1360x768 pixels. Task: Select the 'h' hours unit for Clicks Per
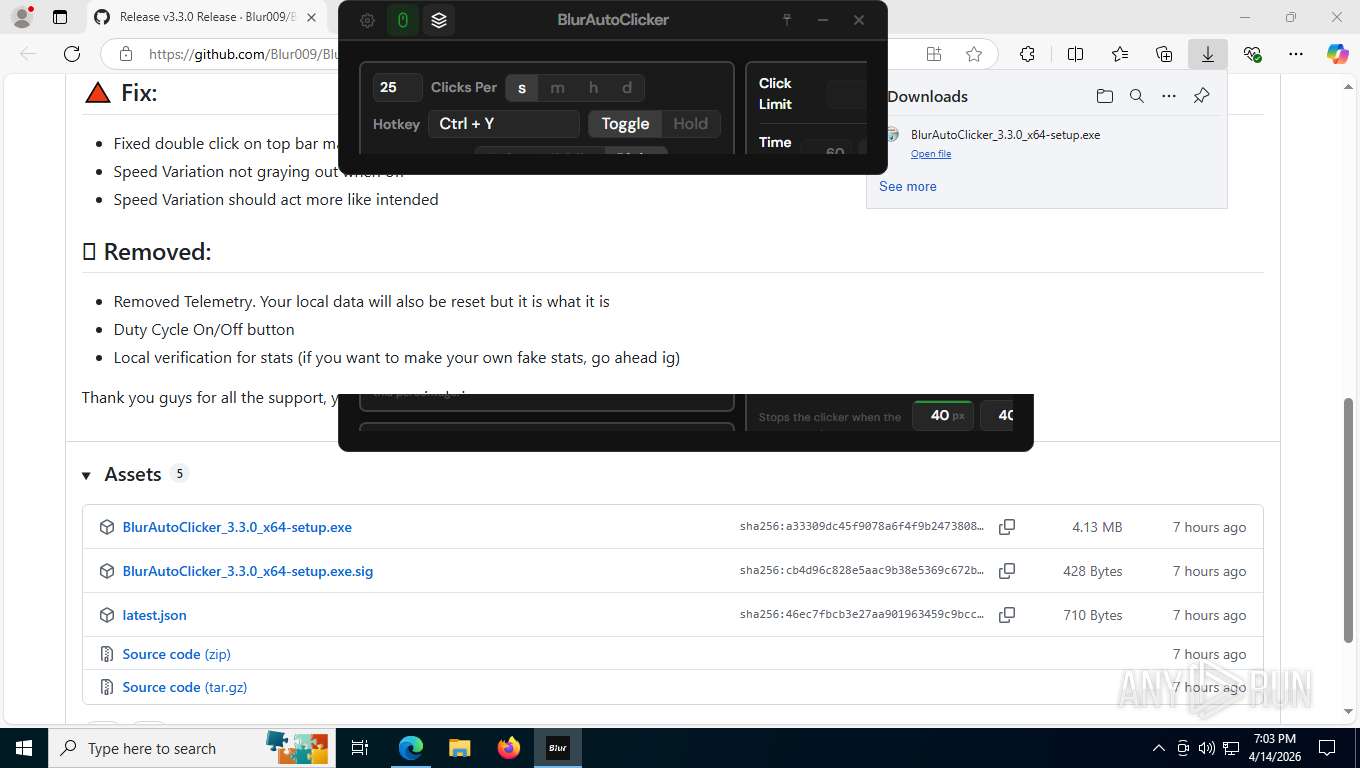click(x=593, y=88)
